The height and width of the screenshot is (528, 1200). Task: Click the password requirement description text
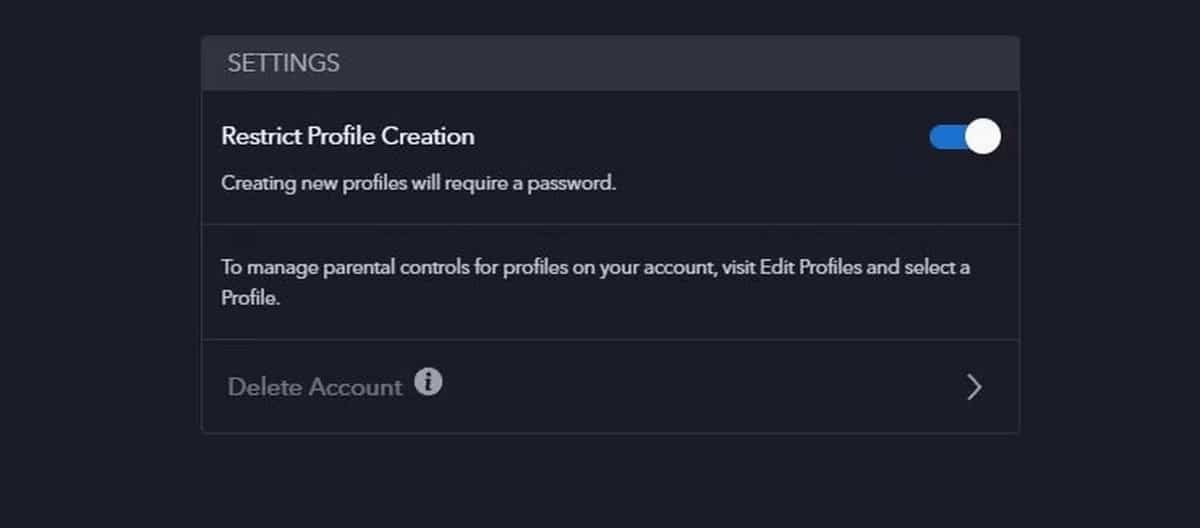pyautogui.click(x=418, y=184)
